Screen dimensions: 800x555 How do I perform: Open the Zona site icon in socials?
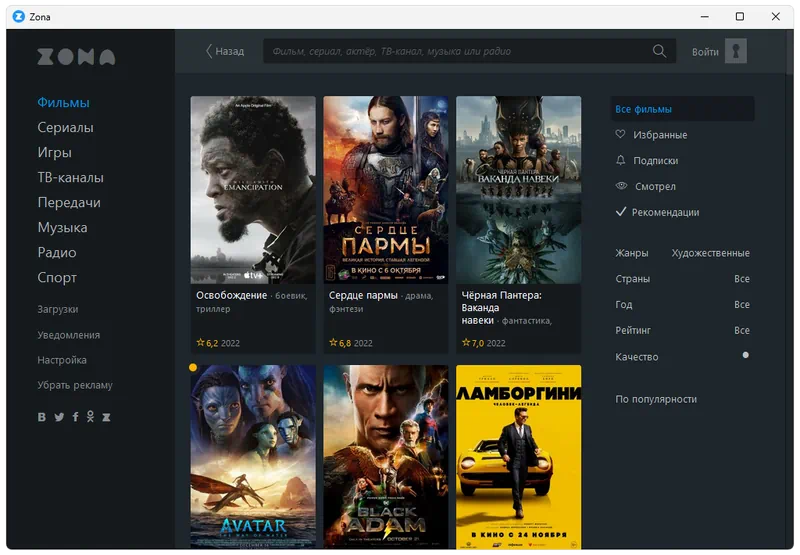(106, 417)
